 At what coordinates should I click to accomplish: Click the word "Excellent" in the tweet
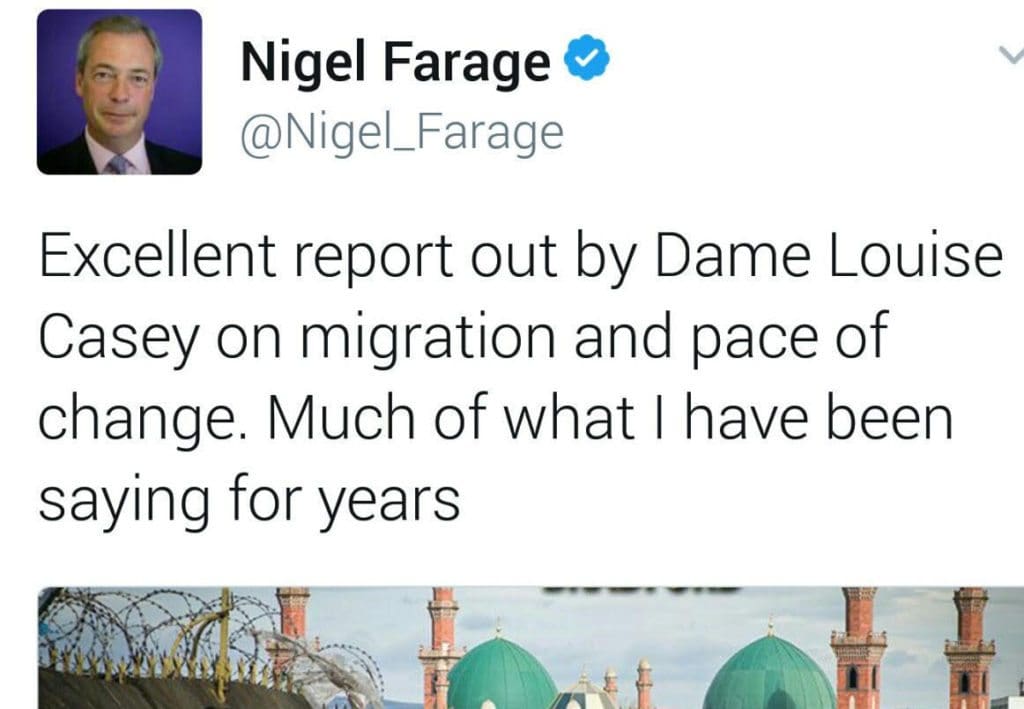point(160,258)
